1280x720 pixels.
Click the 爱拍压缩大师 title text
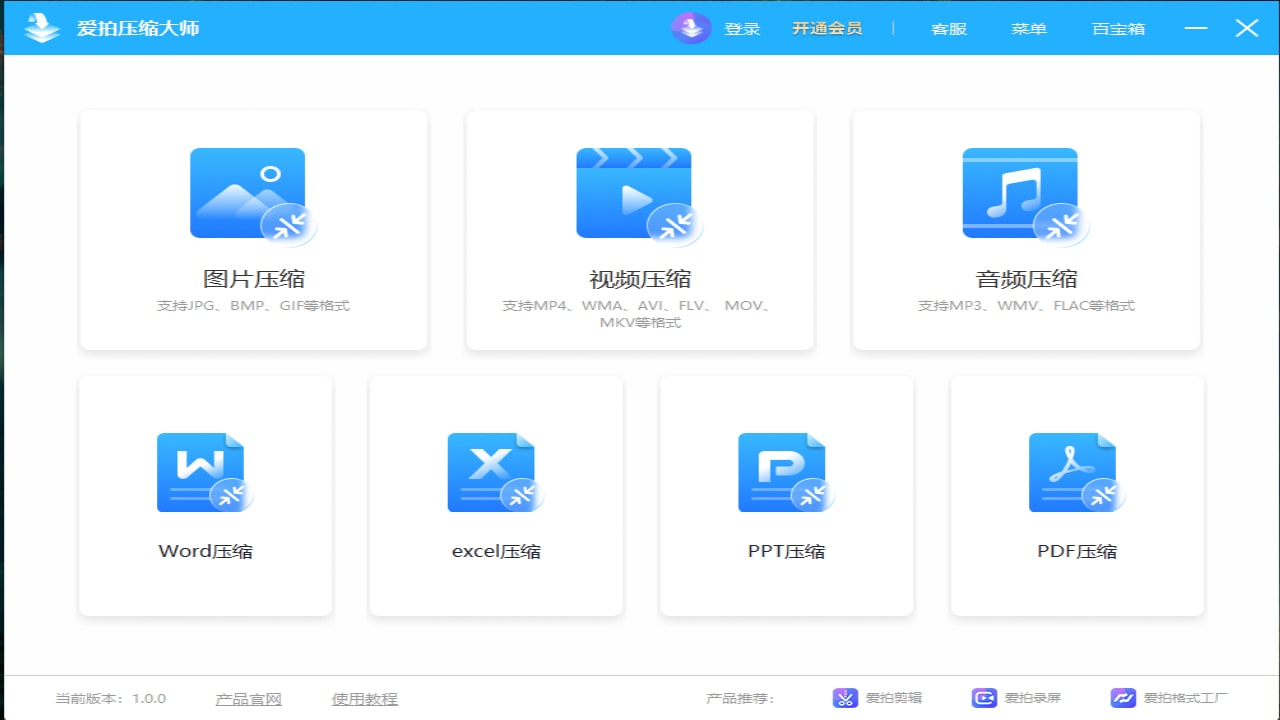[x=138, y=28]
